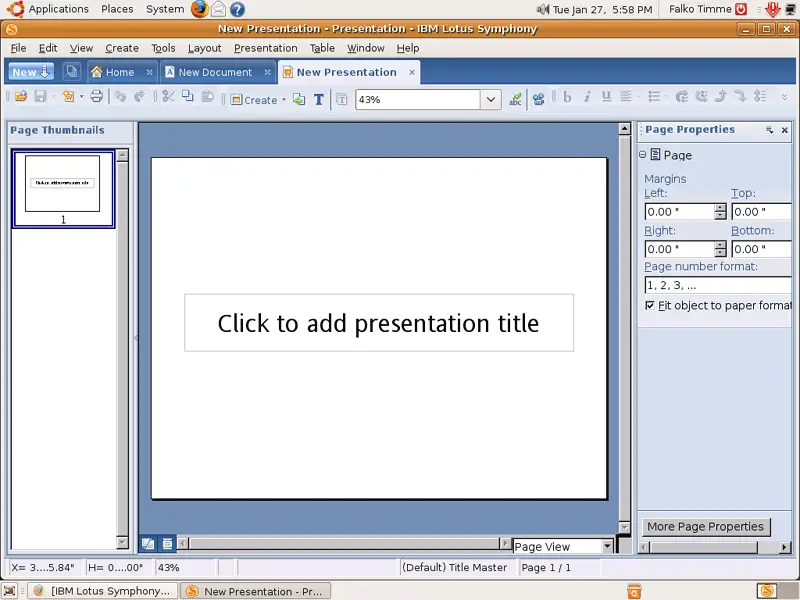Close the New Presentation tab

pos(412,72)
